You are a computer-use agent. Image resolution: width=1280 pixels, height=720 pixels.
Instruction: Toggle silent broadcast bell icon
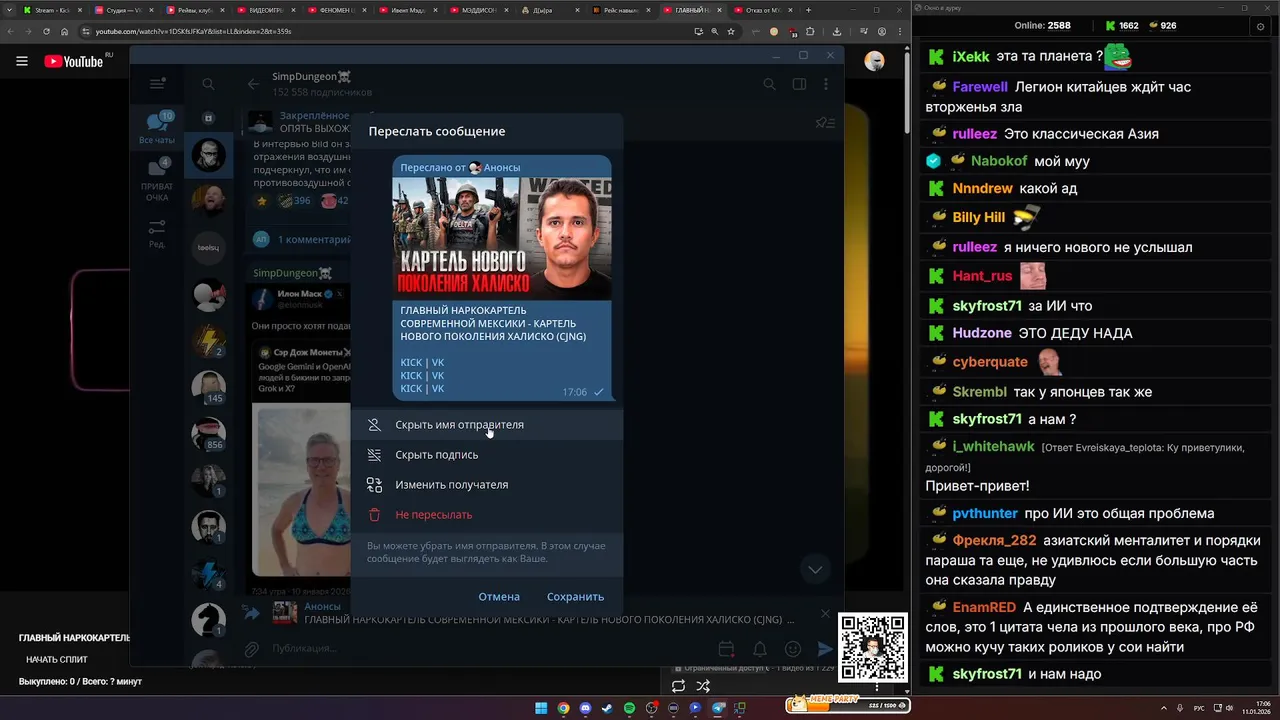[760, 649]
